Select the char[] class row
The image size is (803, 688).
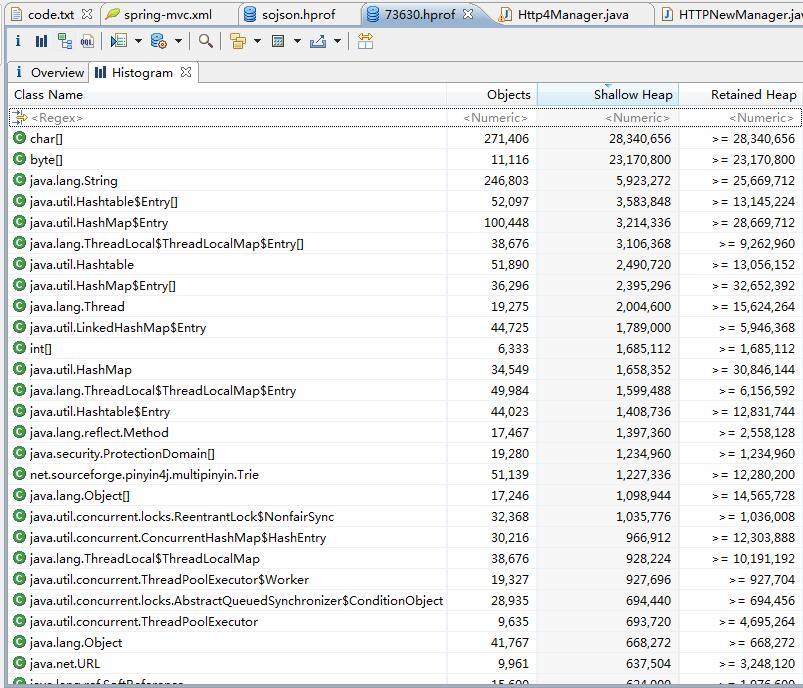405,138
